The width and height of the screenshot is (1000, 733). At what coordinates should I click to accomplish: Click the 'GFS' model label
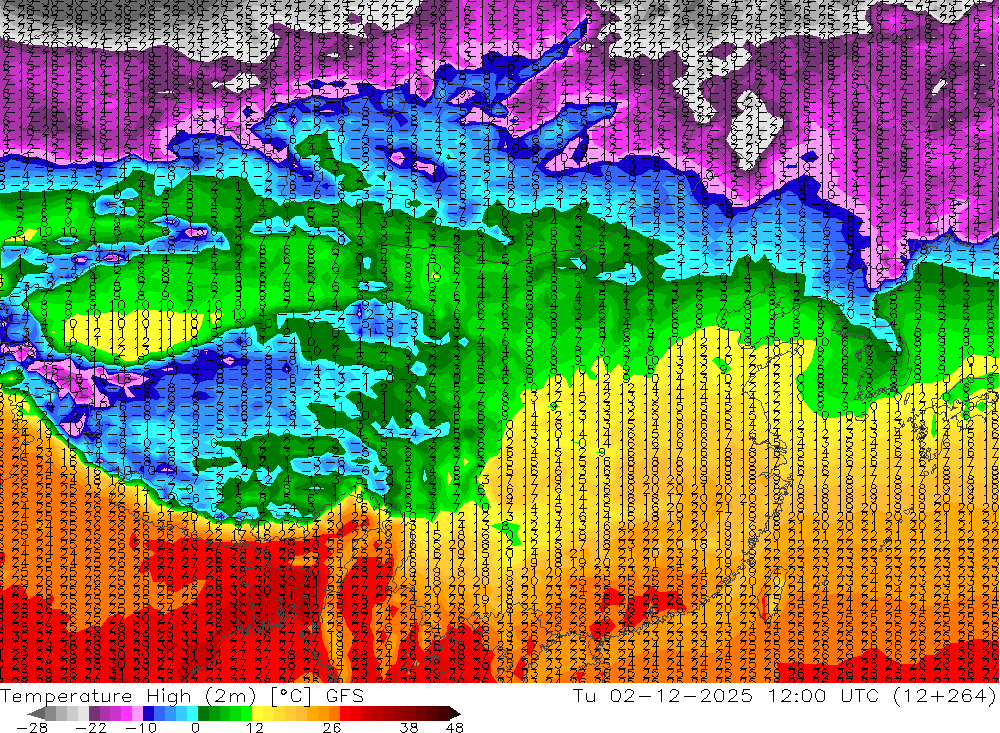click(x=345, y=696)
